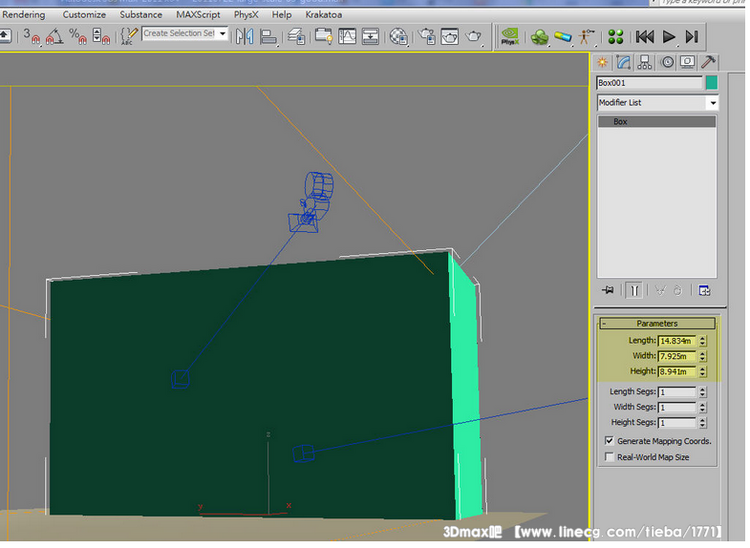Viewport: 750px width, 548px height.
Task: Open the MAXScript menu
Action: pyautogui.click(x=198, y=15)
